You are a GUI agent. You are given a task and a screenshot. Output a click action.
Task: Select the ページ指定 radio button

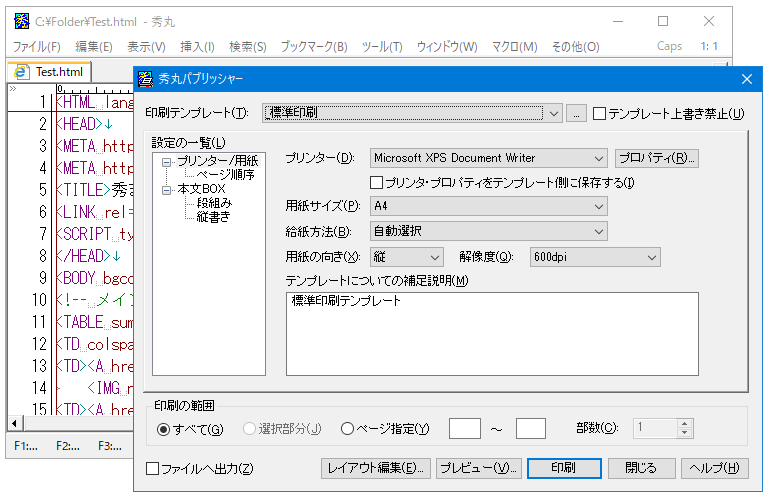pyautogui.click(x=348, y=429)
